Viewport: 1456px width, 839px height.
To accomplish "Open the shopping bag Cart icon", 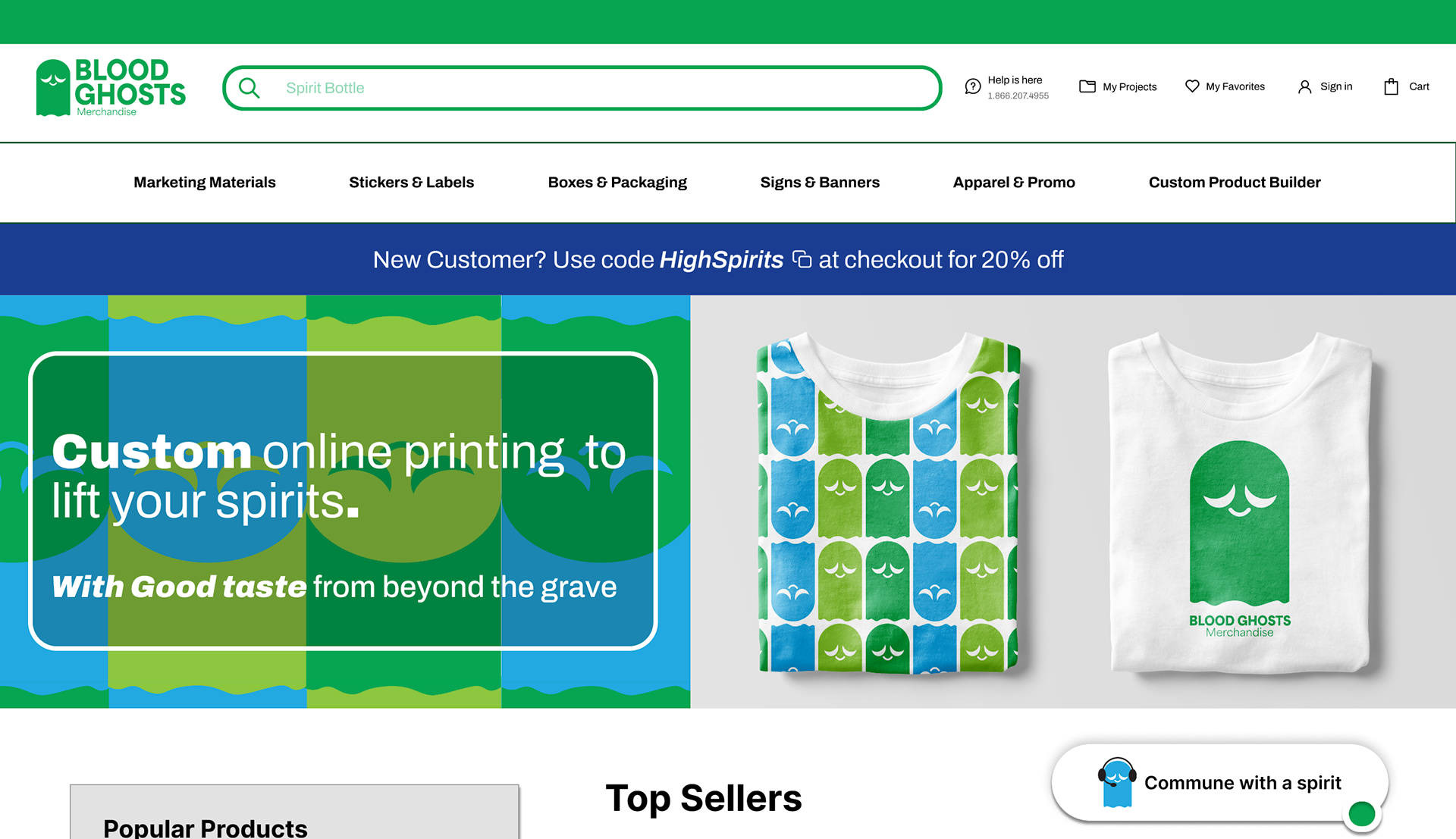I will [1391, 86].
